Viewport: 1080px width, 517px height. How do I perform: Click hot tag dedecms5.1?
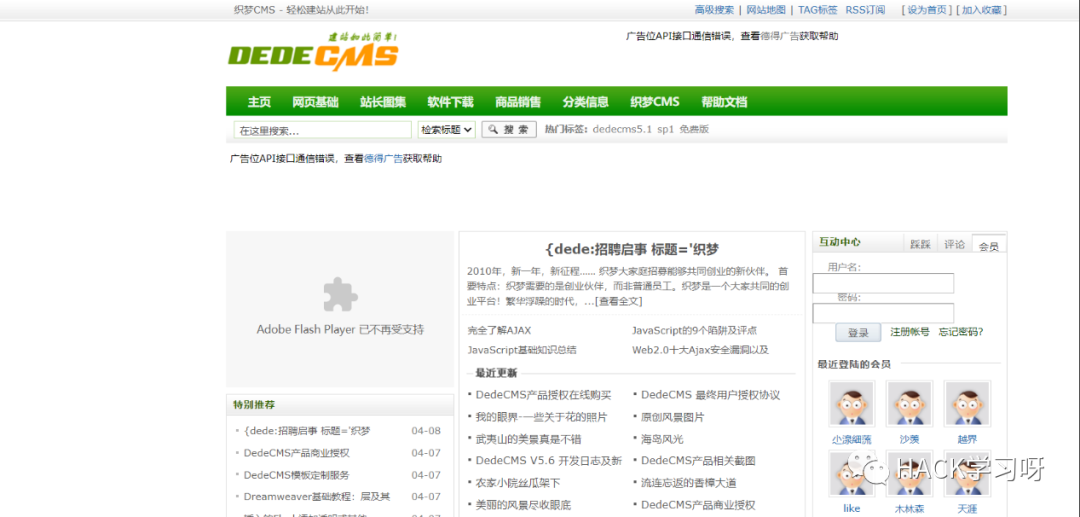click(x=622, y=129)
